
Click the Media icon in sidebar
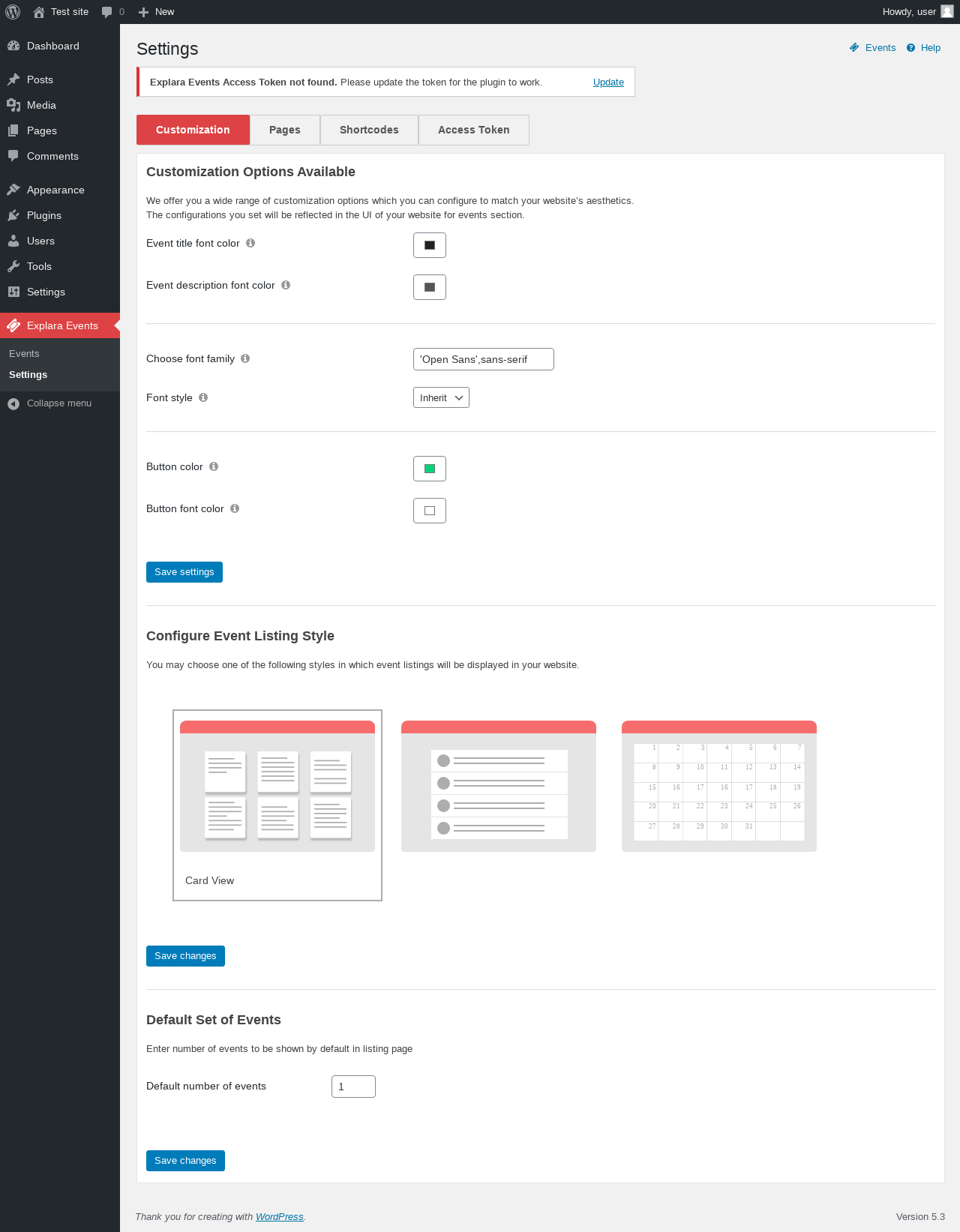[13, 105]
